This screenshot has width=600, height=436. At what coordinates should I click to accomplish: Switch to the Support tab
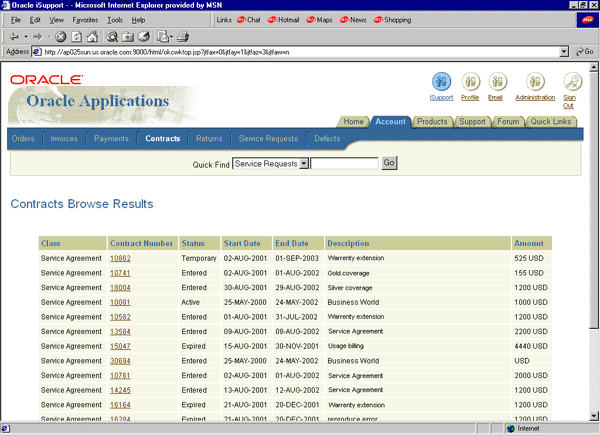472,122
